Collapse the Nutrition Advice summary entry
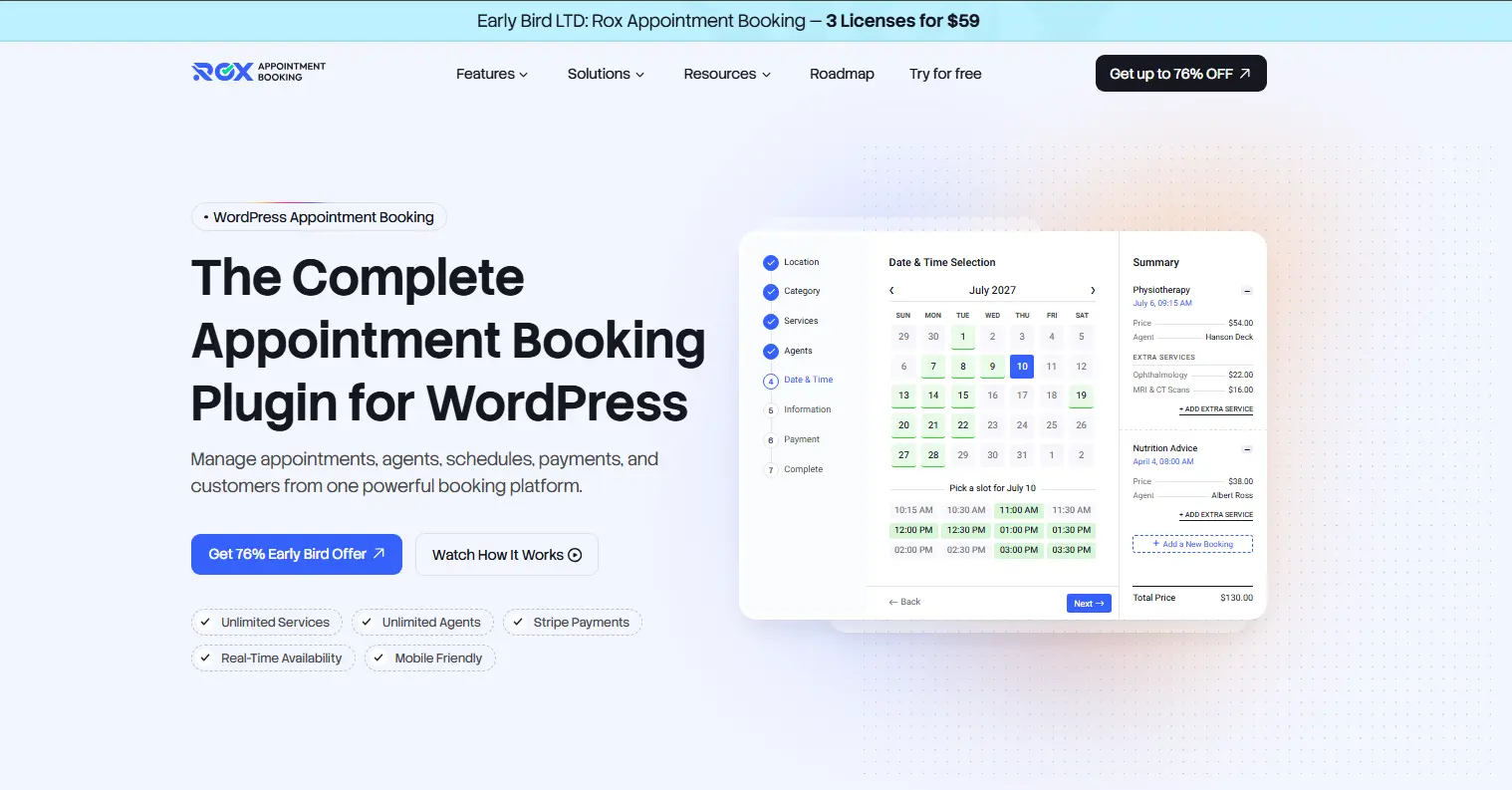The image size is (1512, 790). [x=1247, y=449]
